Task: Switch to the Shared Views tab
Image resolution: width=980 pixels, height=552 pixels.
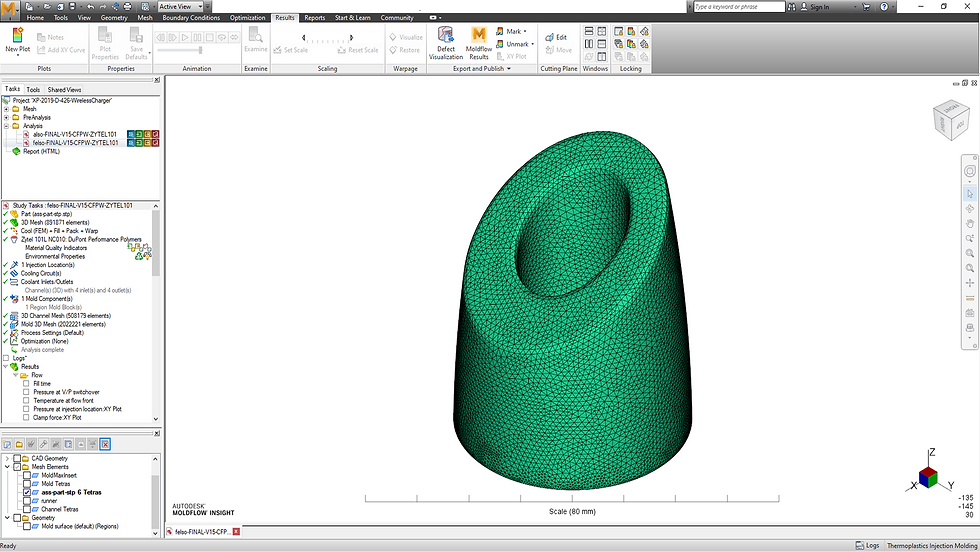Action: (64, 89)
